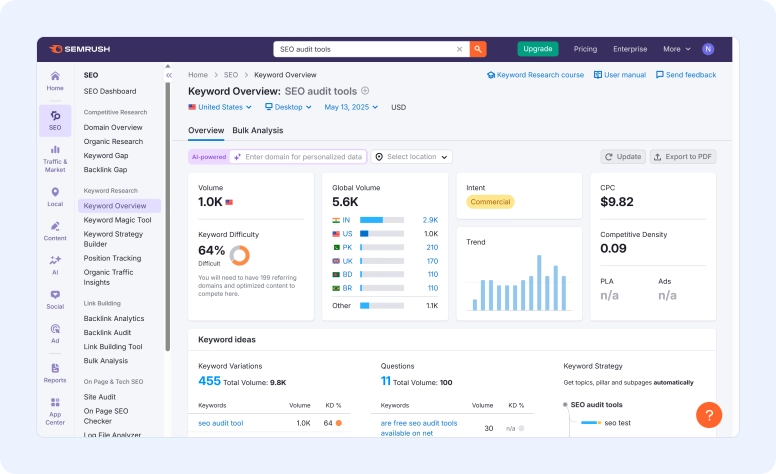Screen dimensions: 776x474
Task: Collapse the sidebar with the double chevron
Action: click(169, 75)
